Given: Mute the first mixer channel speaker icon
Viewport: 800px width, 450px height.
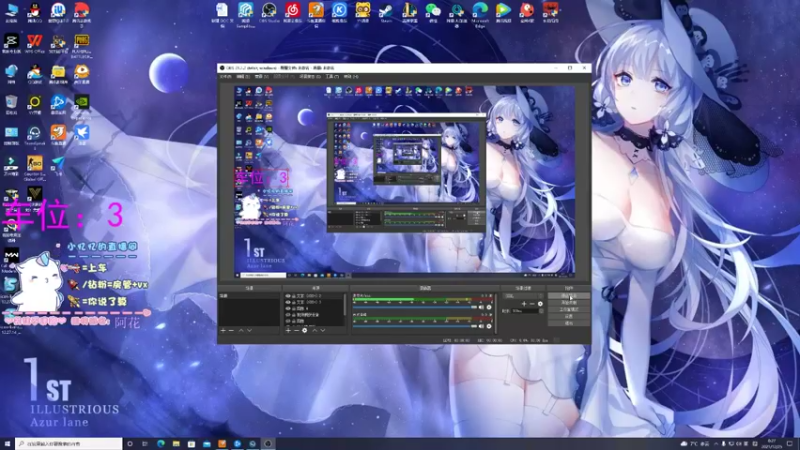Looking at the screenshot, I should coord(481,307).
